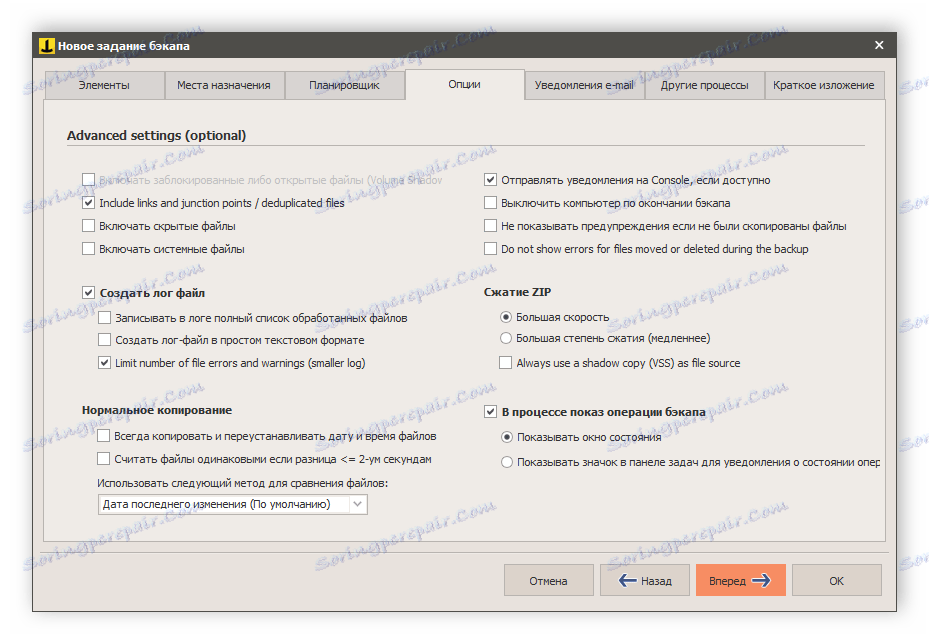Check Do not show errors for moved files
The image size is (929, 644).
(490, 249)
